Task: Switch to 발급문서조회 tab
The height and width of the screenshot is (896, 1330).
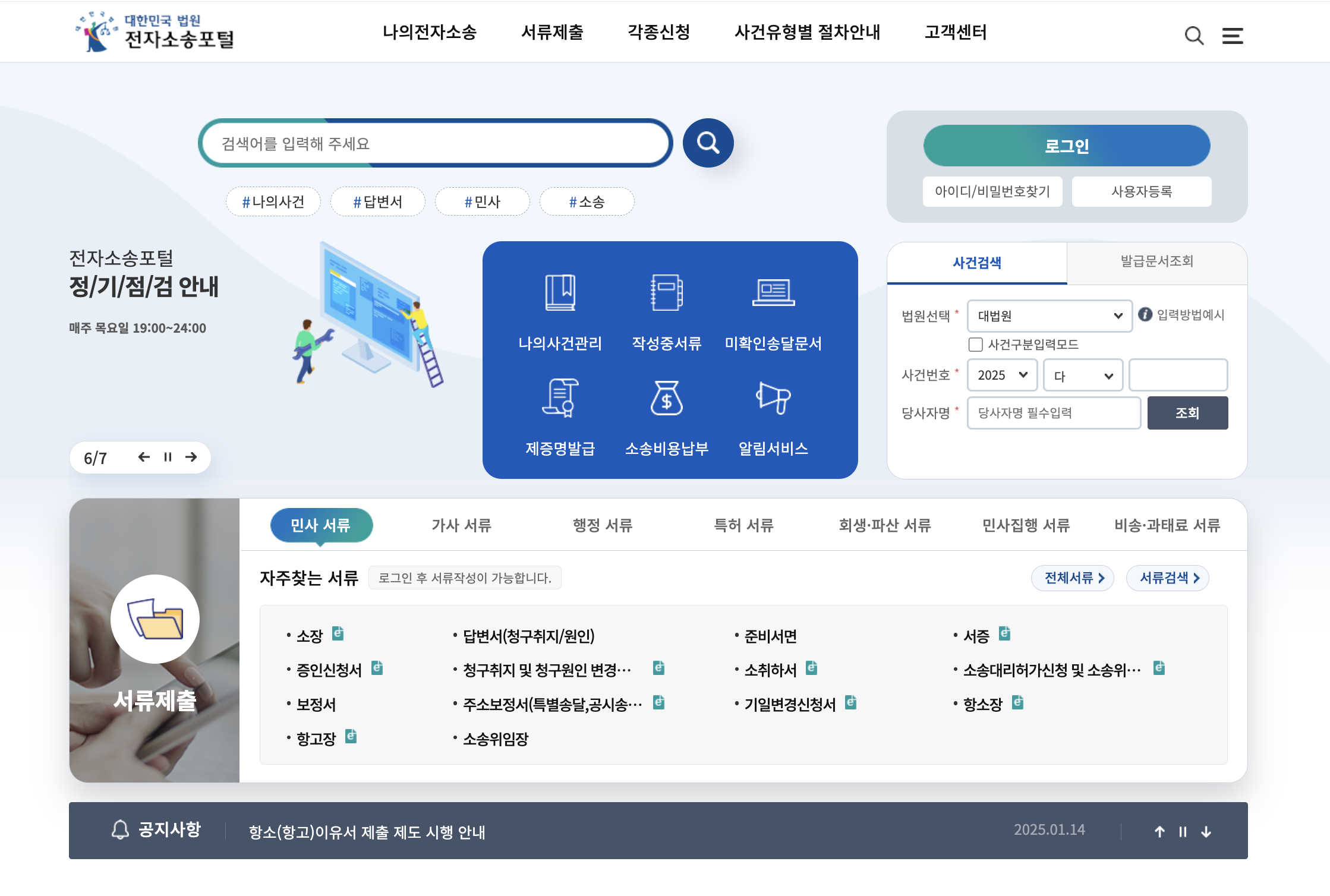Action: pos(1156,261)
